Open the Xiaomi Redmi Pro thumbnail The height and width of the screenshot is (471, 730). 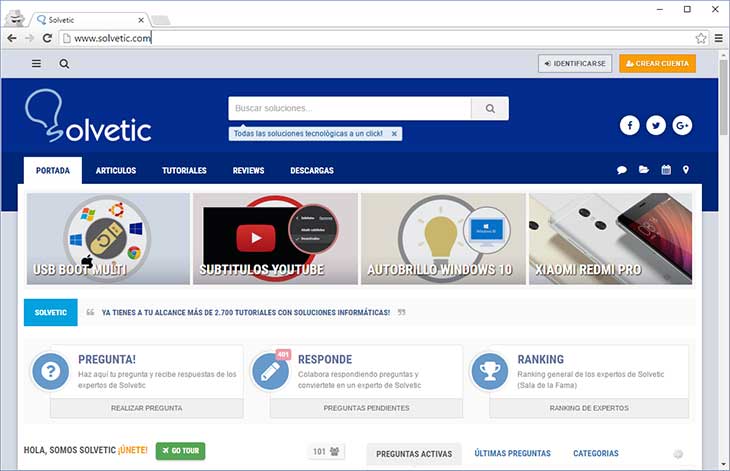click(x=610, y=239)
